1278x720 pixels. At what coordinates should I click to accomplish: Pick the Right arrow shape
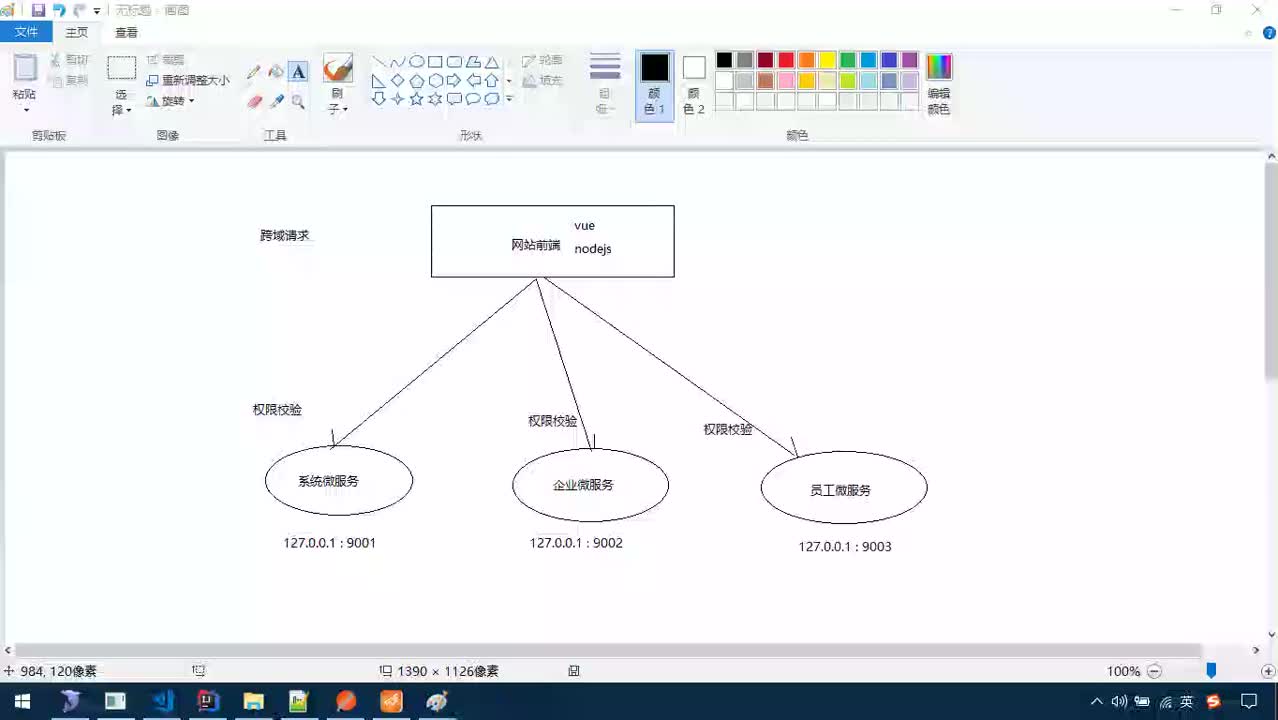click(x=455, y=80)
